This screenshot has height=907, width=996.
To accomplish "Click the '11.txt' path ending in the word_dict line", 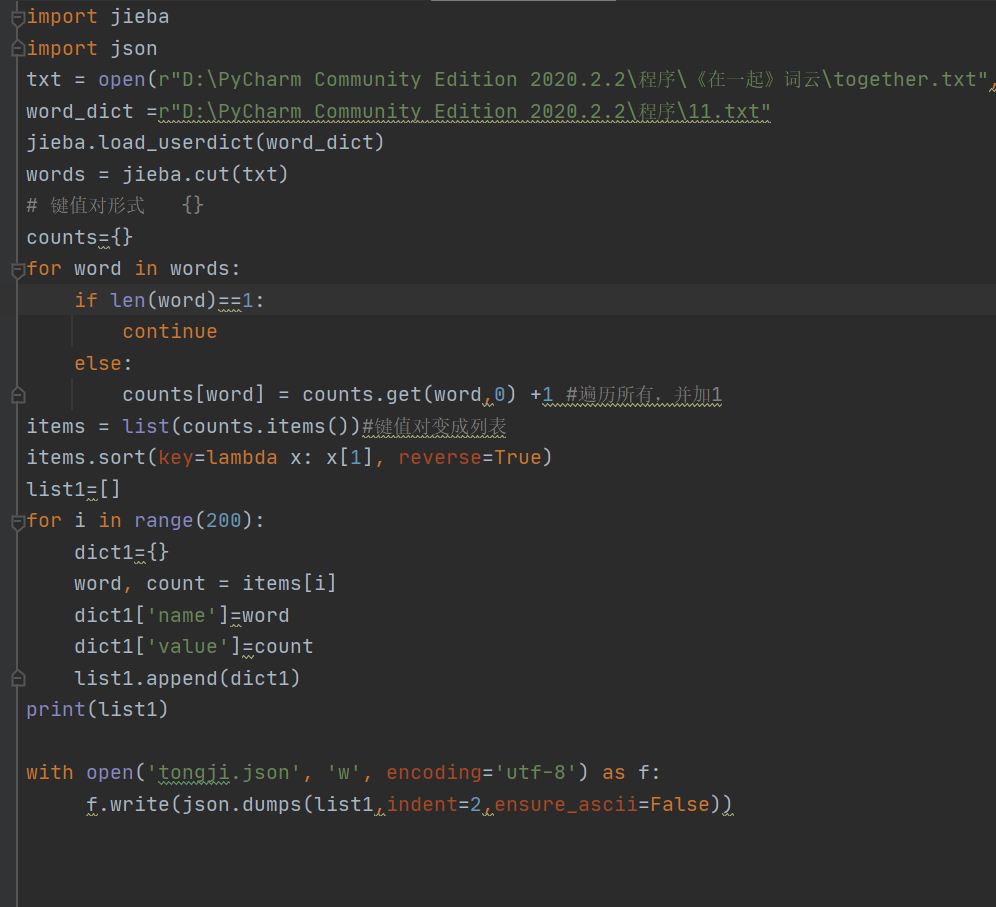I will 723,111.
